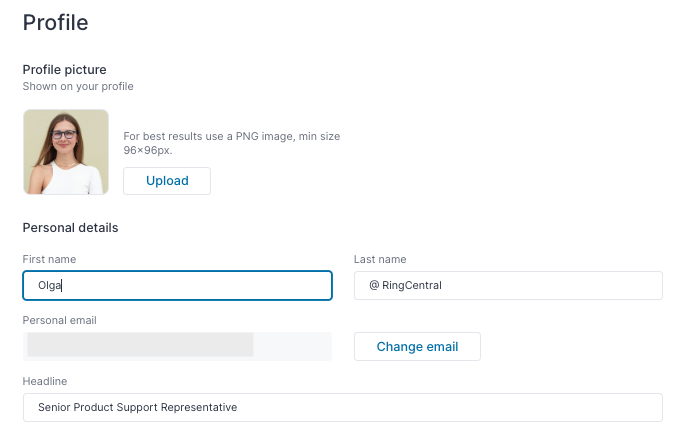Open the profile picture thumbnail
The image size is (674, 433).
pyautogui.click(x=66, y=152)
